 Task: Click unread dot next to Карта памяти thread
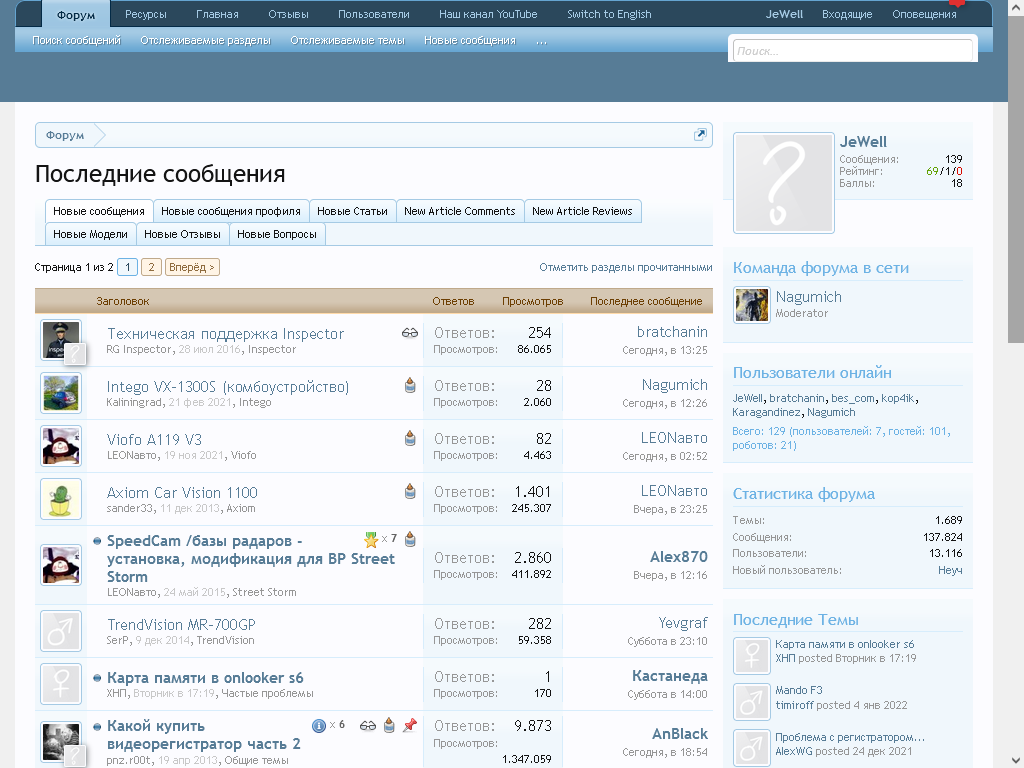97,678
